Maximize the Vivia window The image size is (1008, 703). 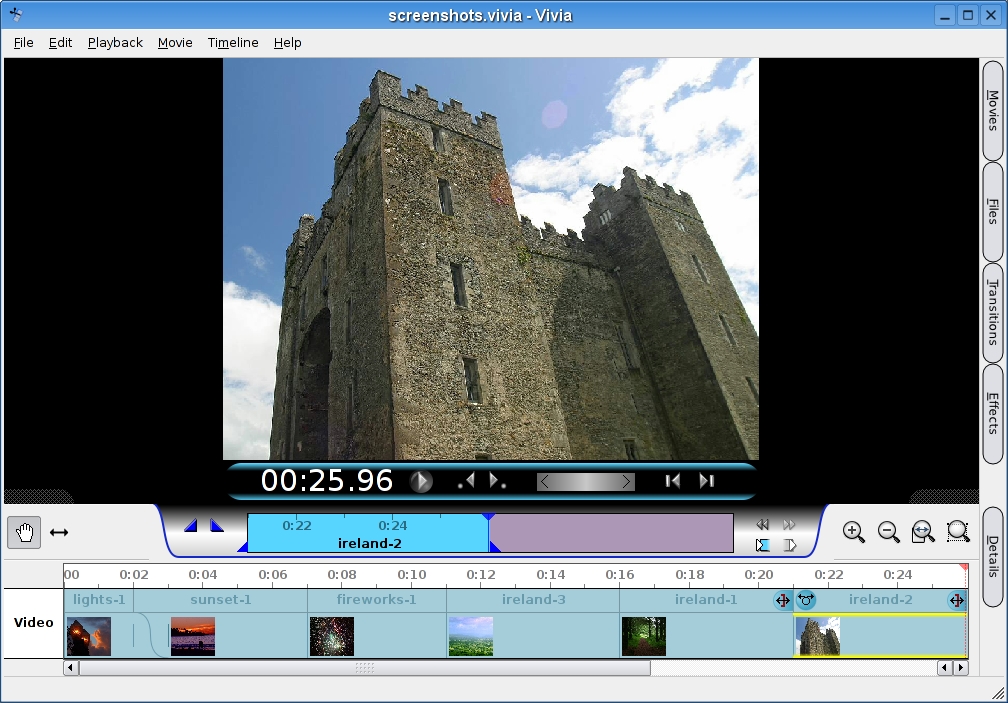pyautogui.click(x=968, y=15)
